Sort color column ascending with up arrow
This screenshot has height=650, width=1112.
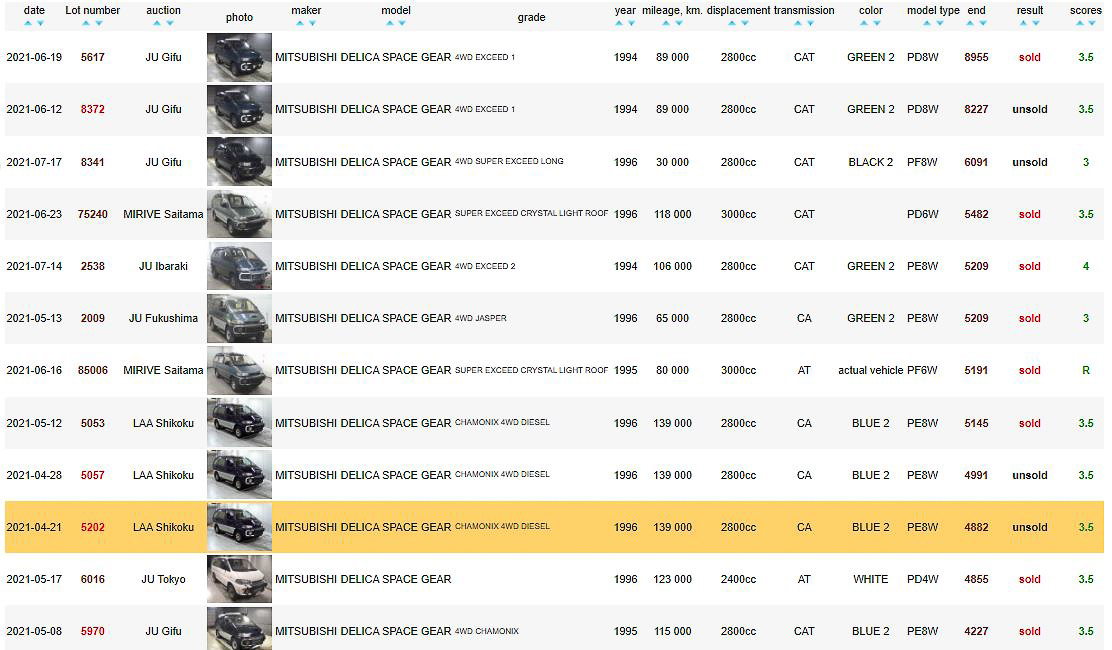click(x=864, y=23)
